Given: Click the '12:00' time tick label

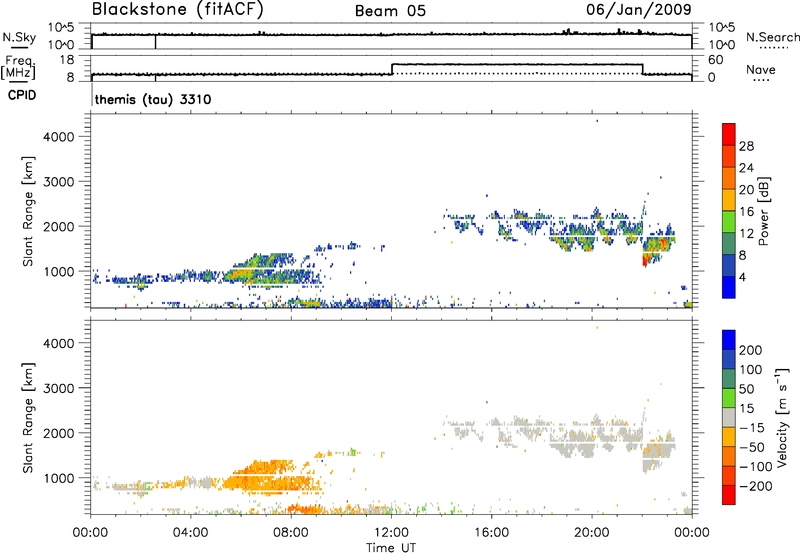Looking at the screenshot, I should click(391, 533).
